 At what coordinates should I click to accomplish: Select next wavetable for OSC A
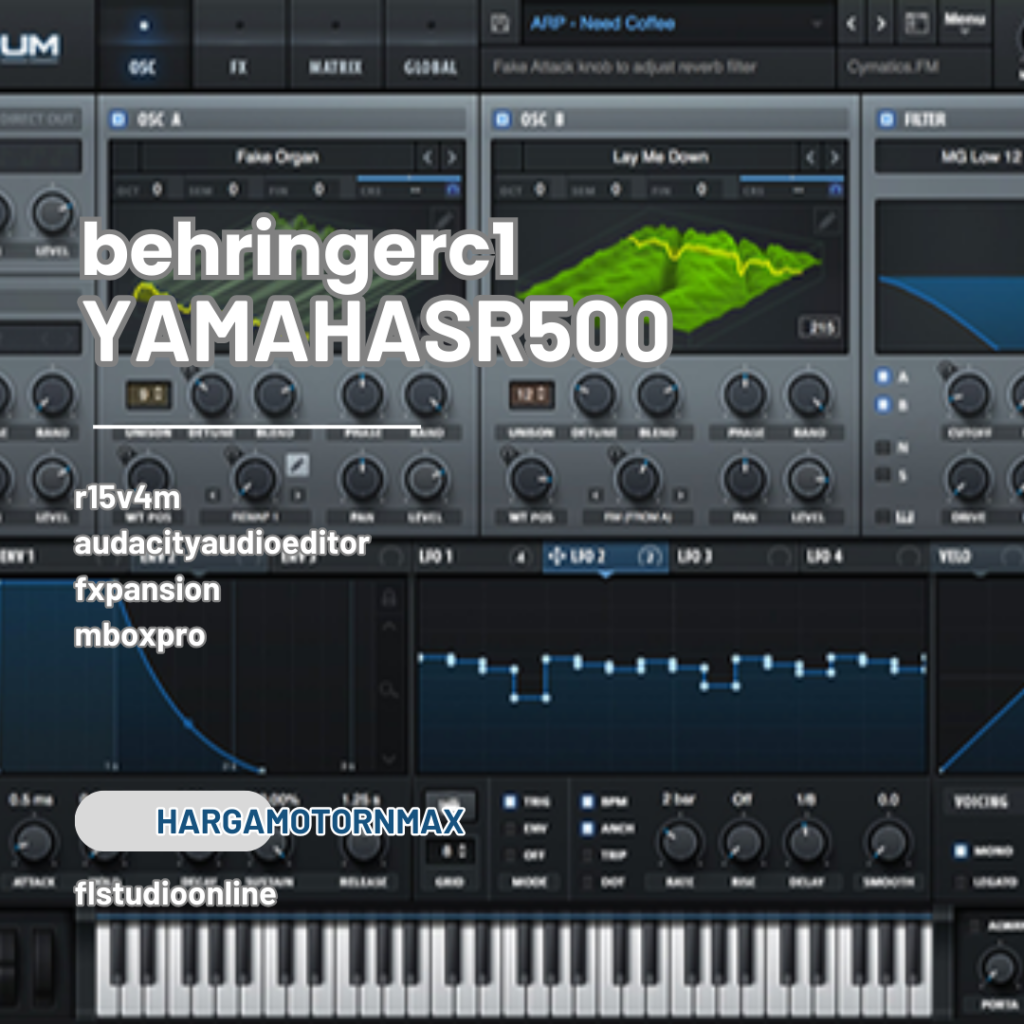coord(452,157)
